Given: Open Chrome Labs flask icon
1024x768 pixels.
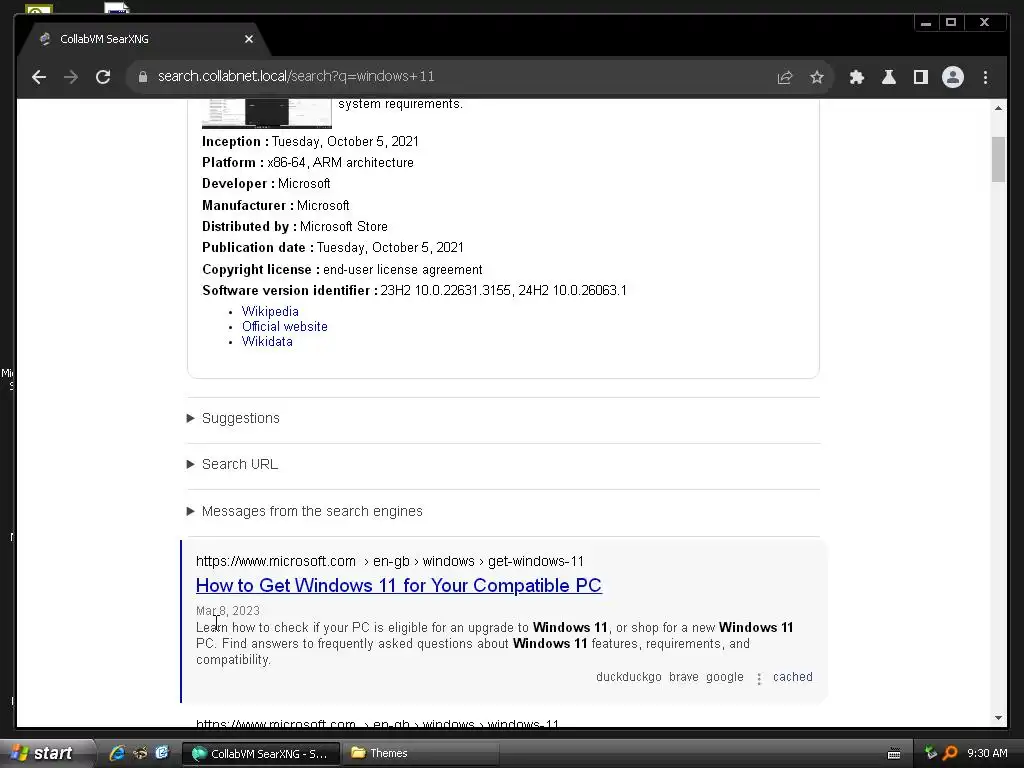Looking at the screenshot, I should coord(889,78).
